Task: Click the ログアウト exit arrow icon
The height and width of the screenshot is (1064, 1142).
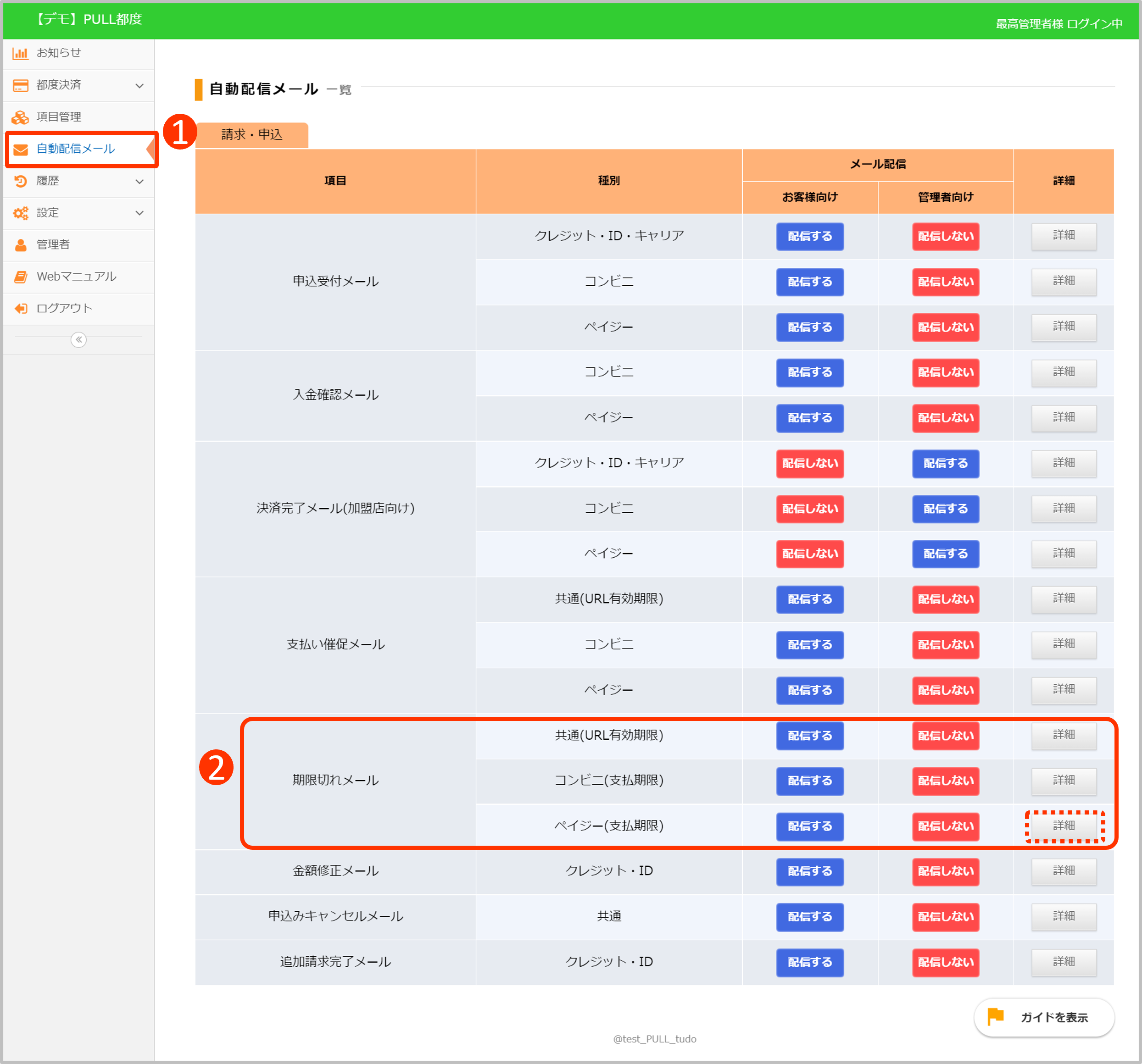Action: click(x=20, y=308)
